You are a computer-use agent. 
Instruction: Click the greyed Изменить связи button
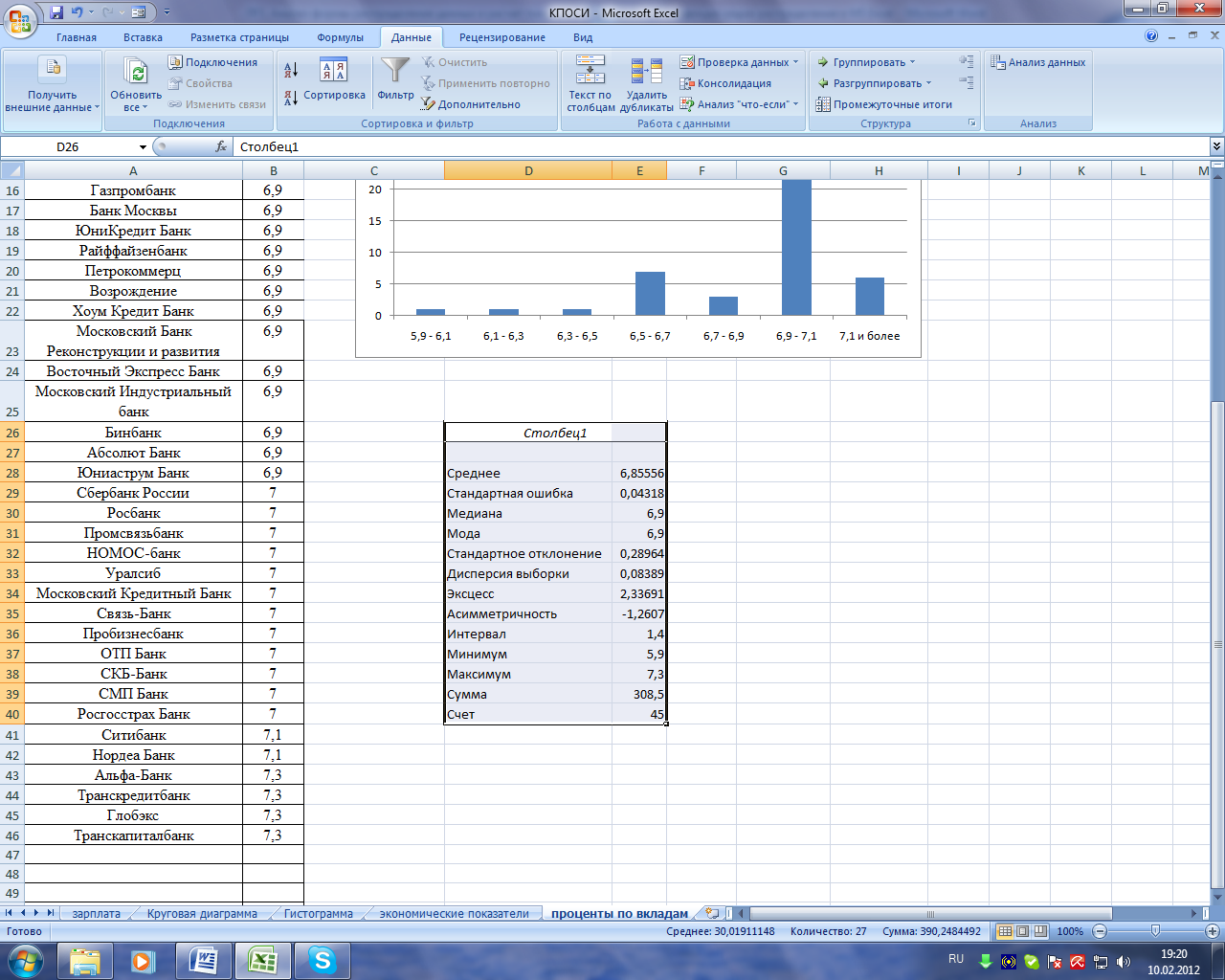tap(217, 104)
